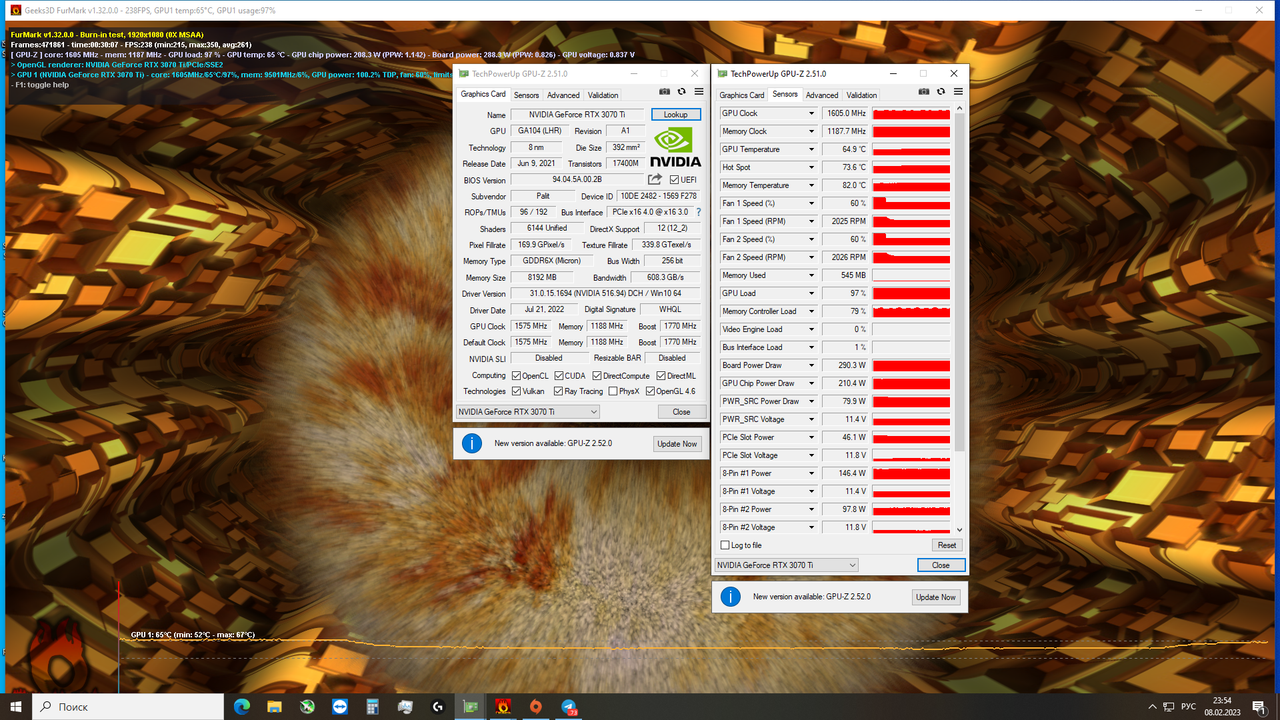Click the sensors scrollbar down arrow

[x=961, y=530]
